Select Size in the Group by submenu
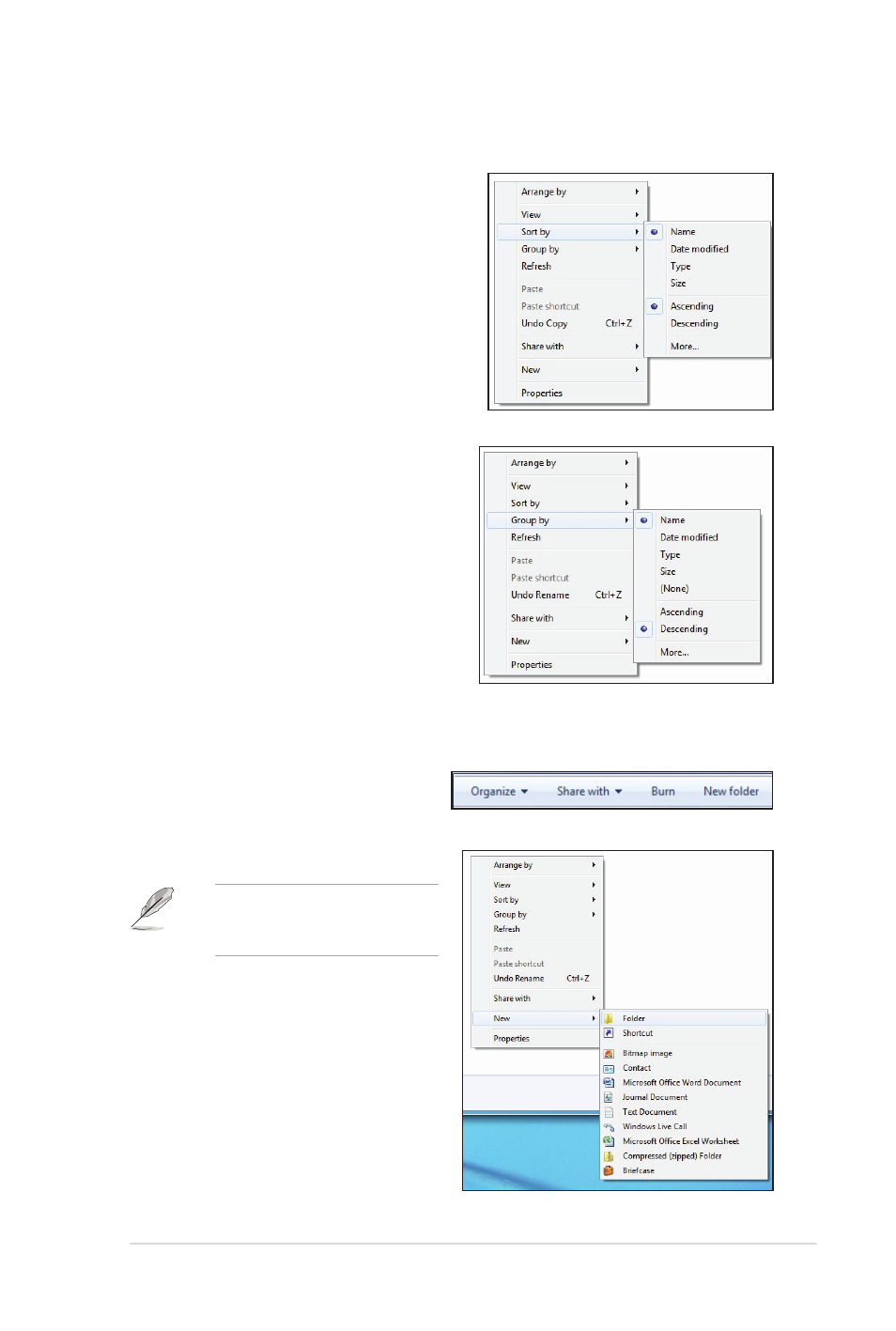Image resolution: width=896 pixels, height=1331 pixels. coord(668,572)
